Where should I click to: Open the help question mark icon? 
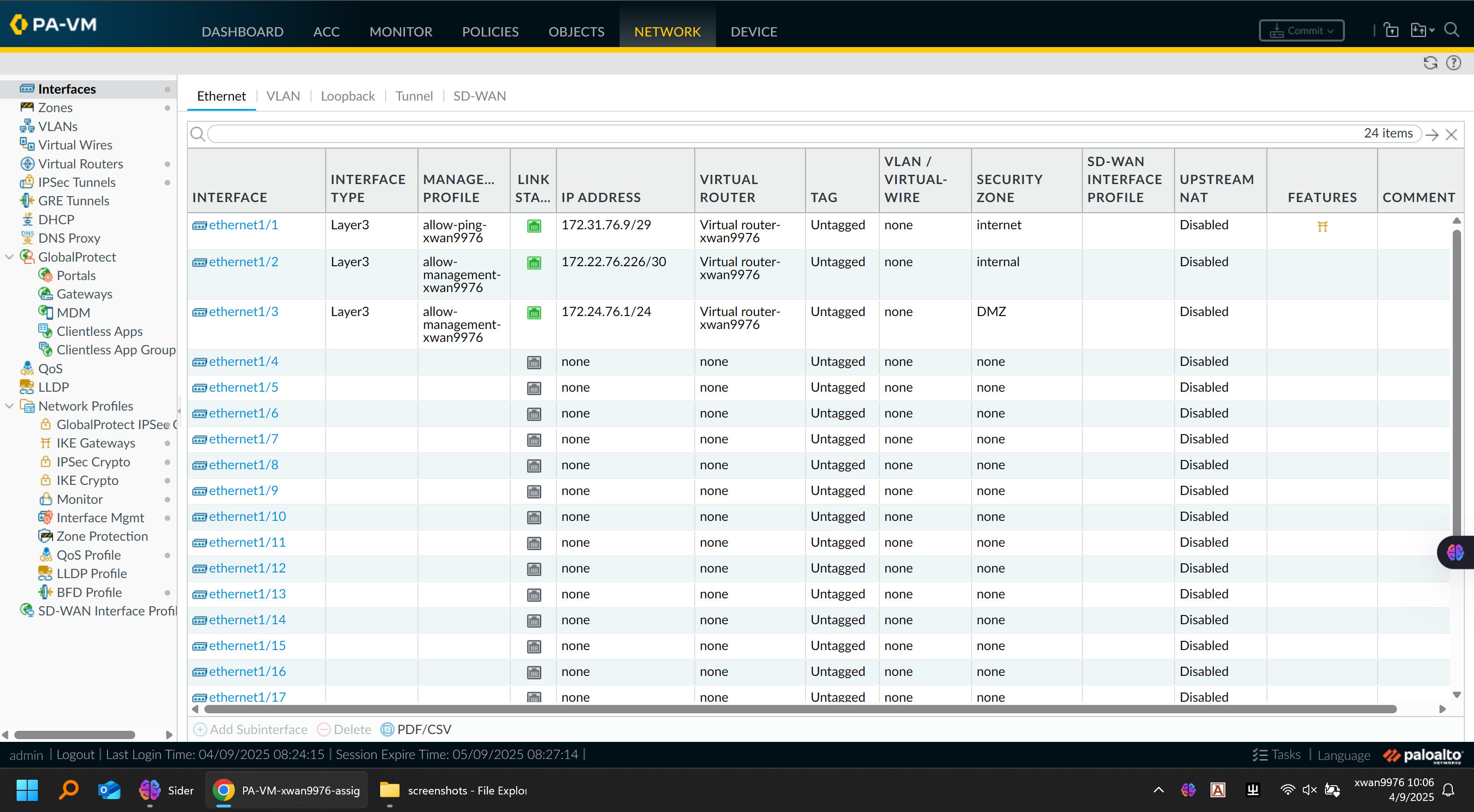(1453, 63)
